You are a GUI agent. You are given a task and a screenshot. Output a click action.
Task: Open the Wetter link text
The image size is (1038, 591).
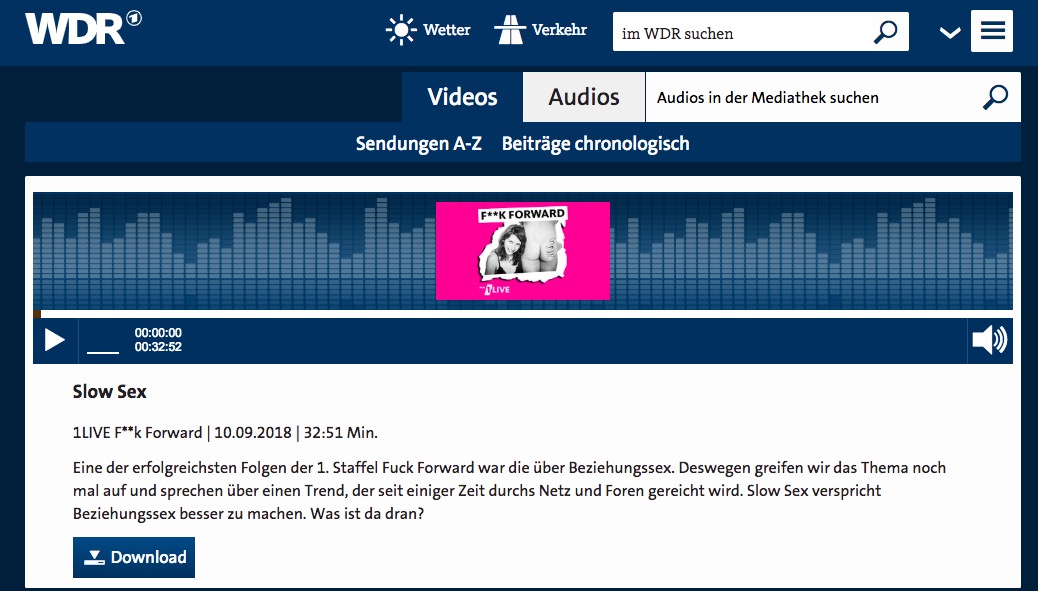[447, 30]
